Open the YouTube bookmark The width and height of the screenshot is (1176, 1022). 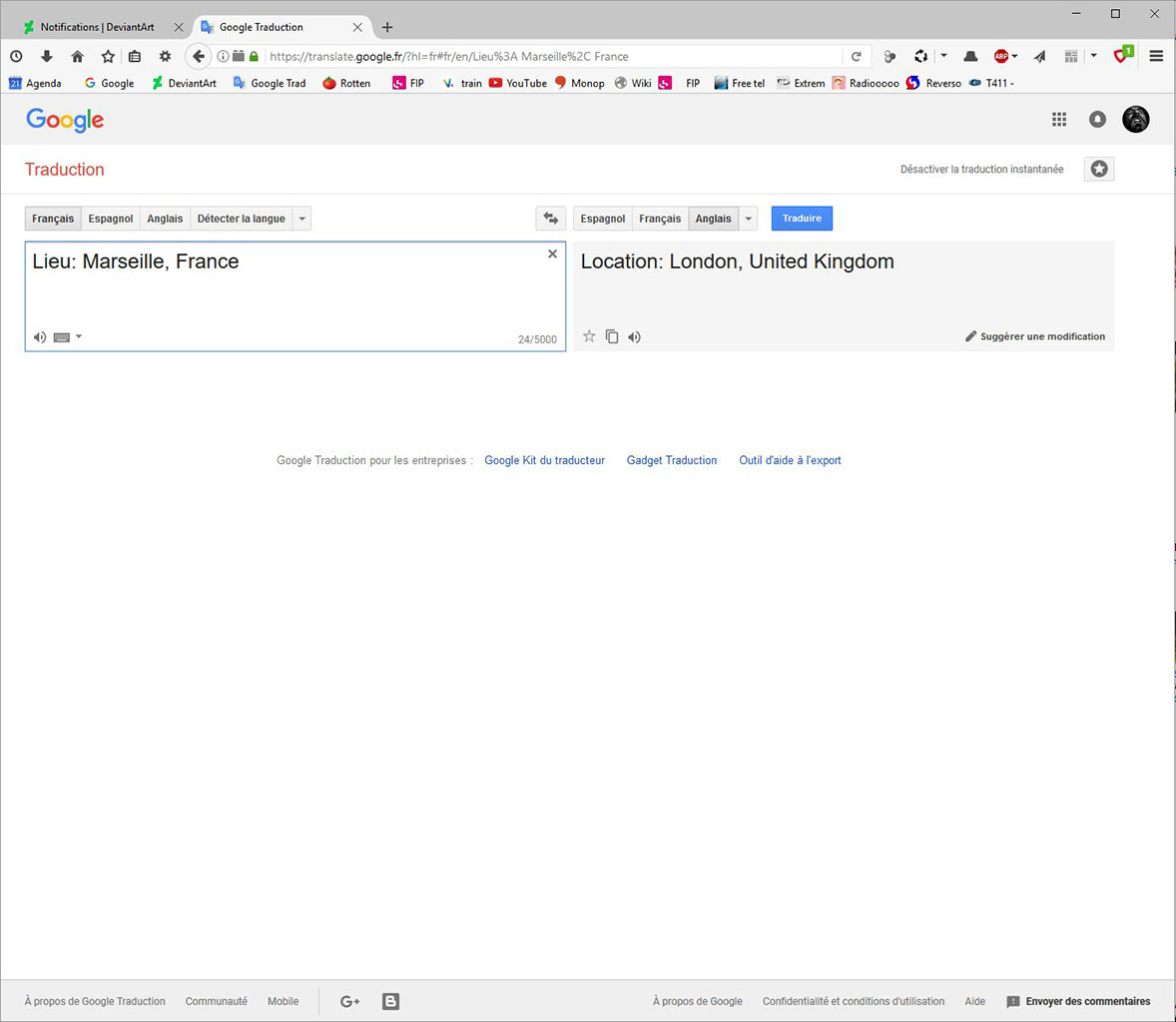tap(517, 83)
